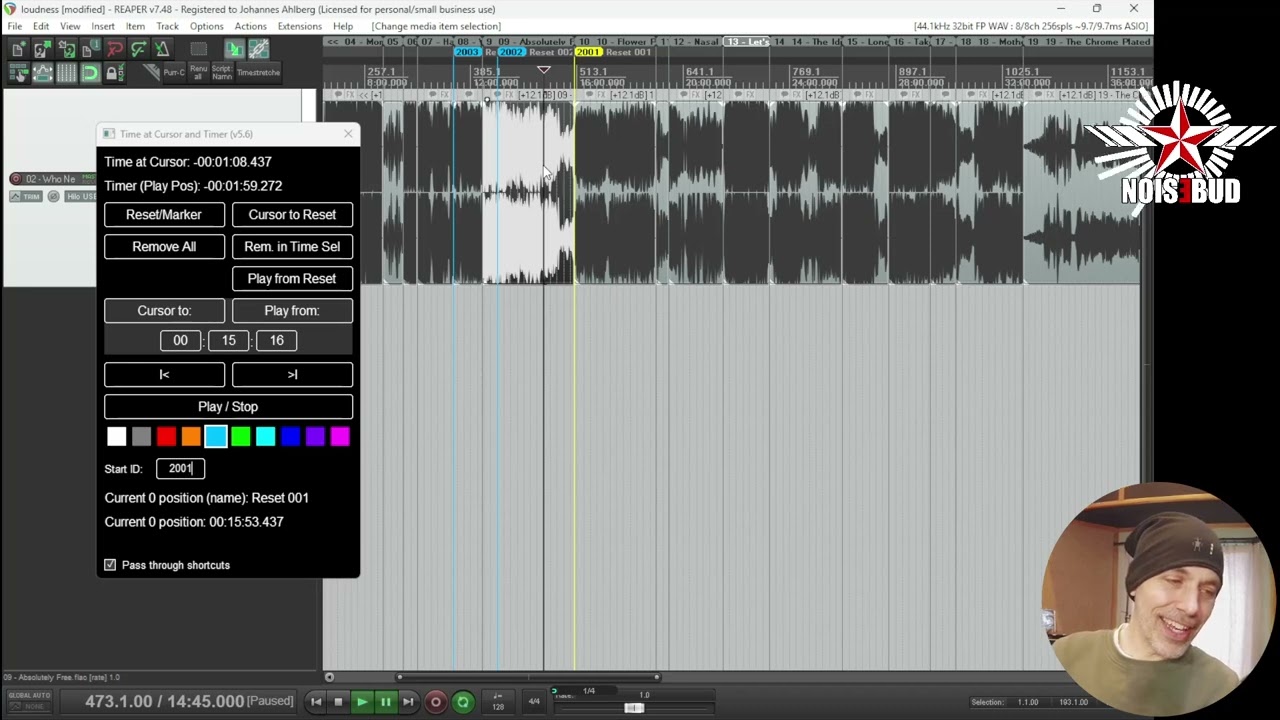Open the Extensions menu
This screenshot has height=720, width=1280.
click(300, 26)
